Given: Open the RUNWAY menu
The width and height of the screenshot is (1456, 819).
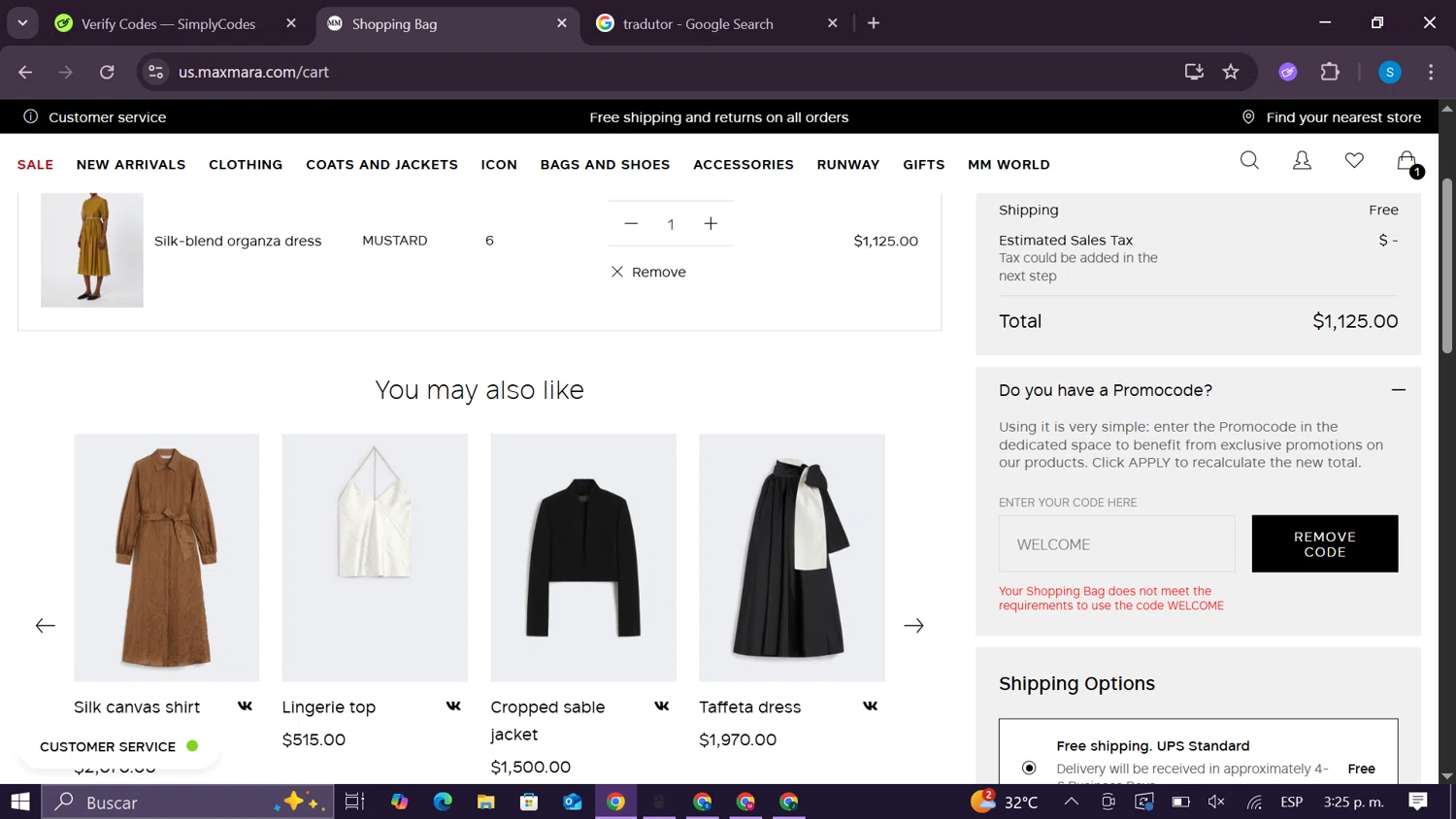Looking at the screenshot, I should 848,165.
